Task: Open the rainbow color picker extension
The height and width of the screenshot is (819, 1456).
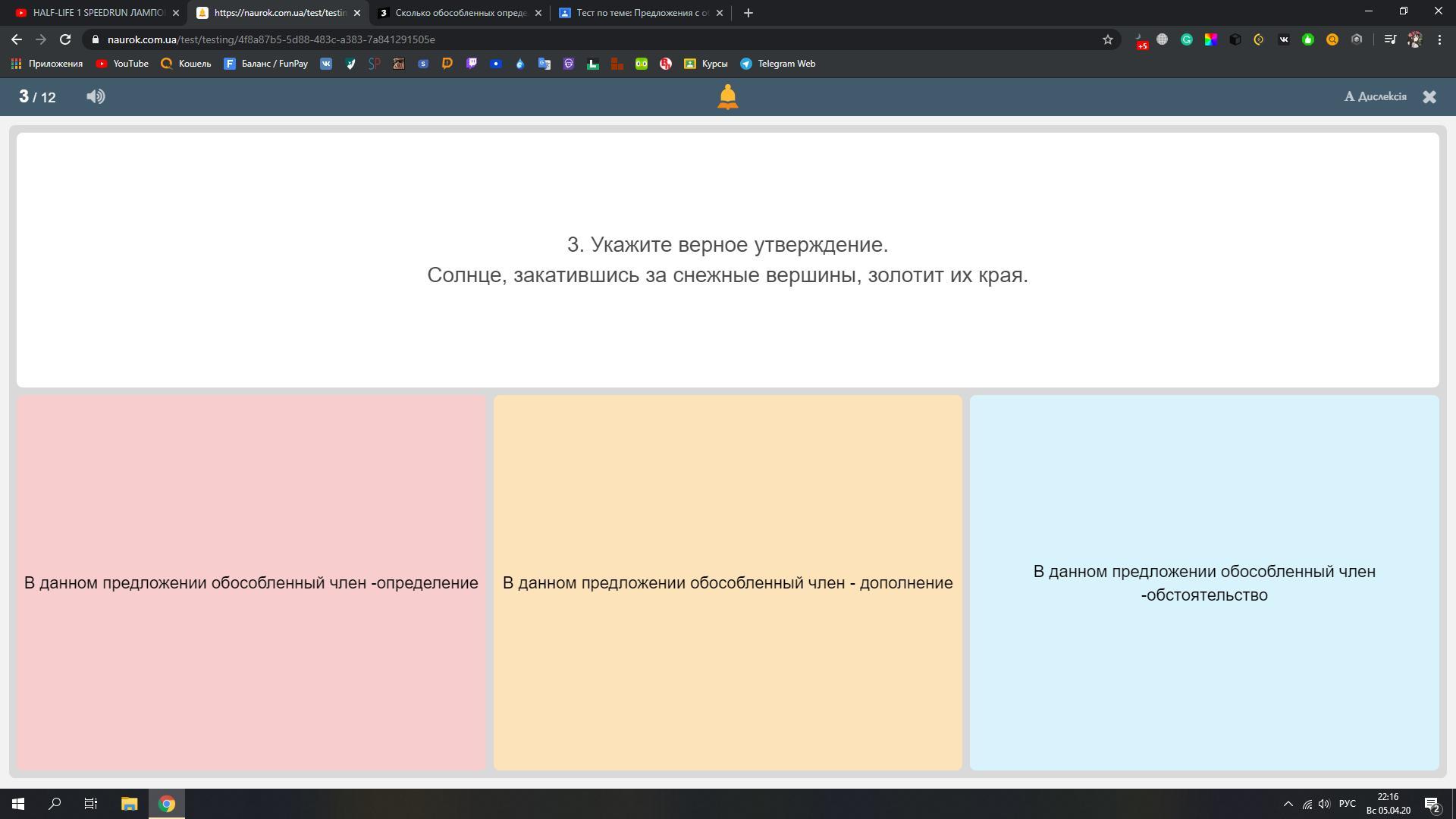Action: 1211,39
